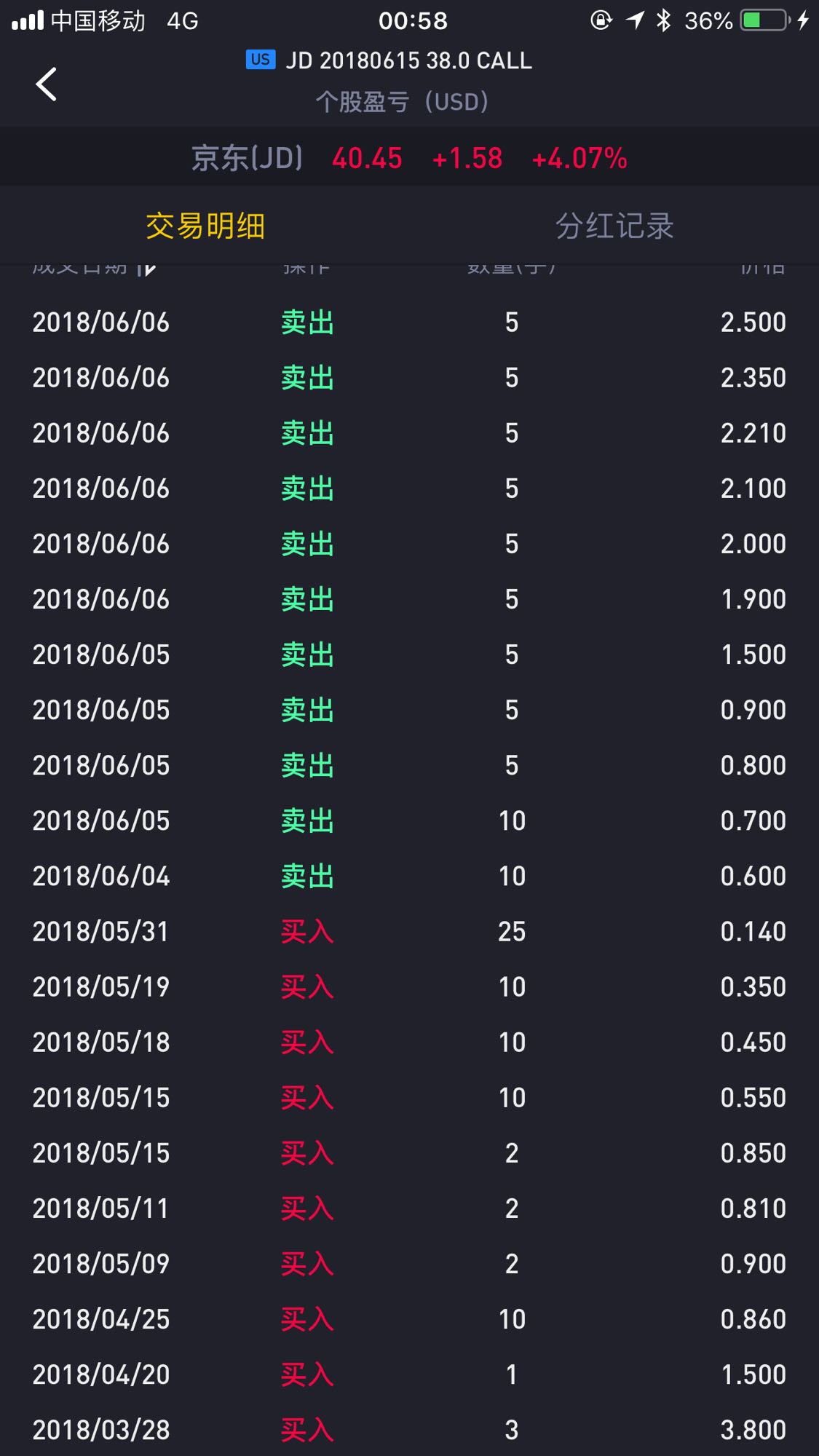Switch to the 交易明细 tab
This screenshot has width=819, height=1456.
(205, 226)
